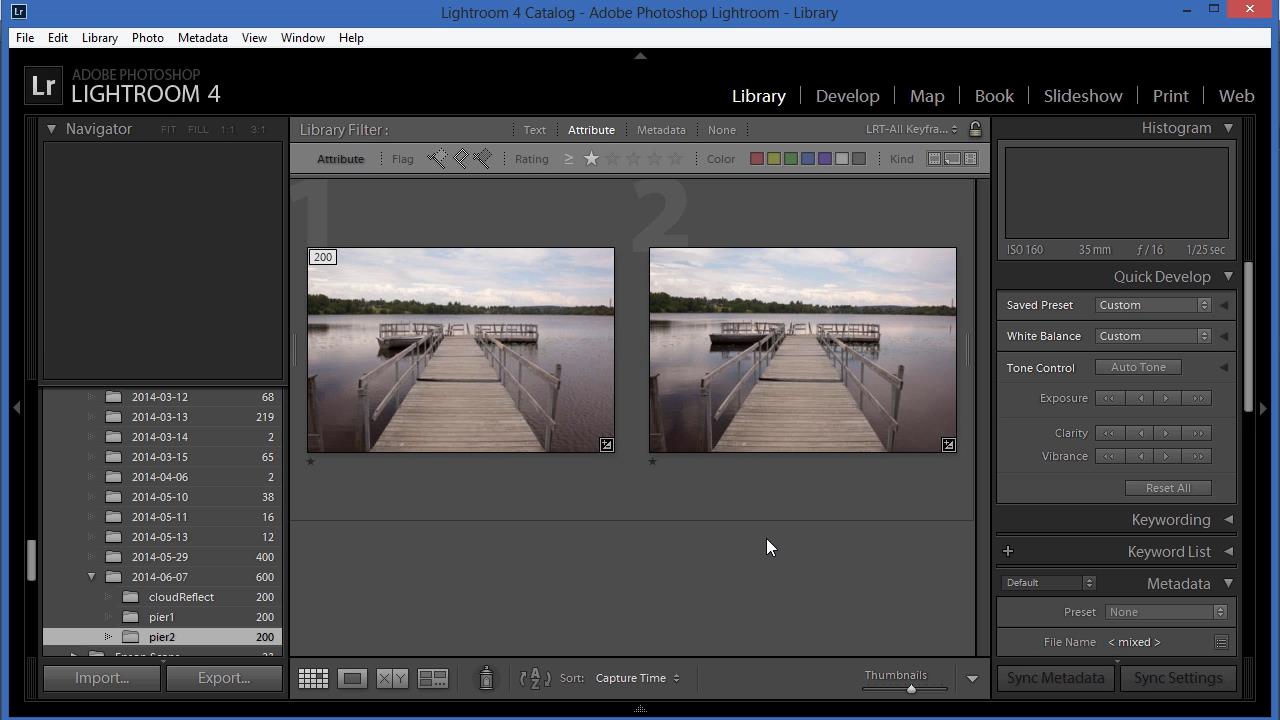Open the Library menu
Screen dimensions: 1280x720
point(99,38)
